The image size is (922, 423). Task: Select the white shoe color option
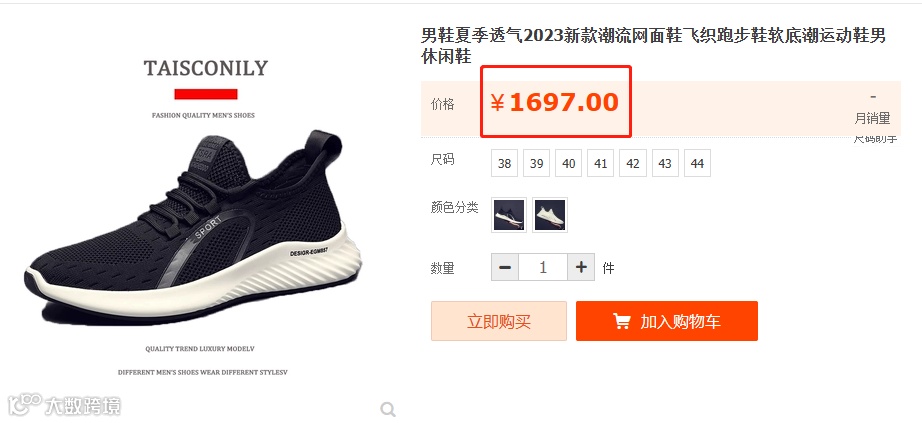click(x=550, y=215)
